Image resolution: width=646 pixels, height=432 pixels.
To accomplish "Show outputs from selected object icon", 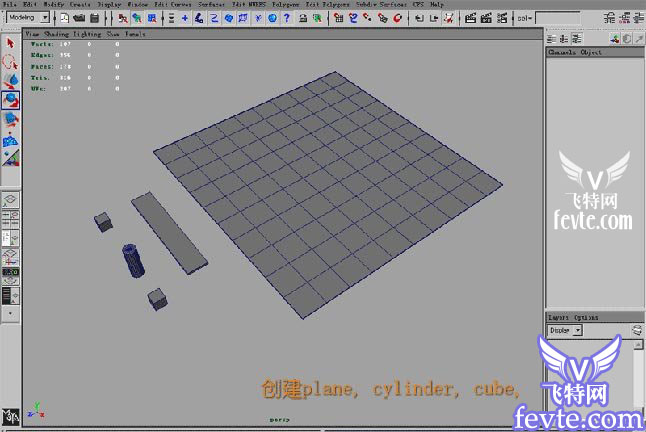I will click(433, 18).
